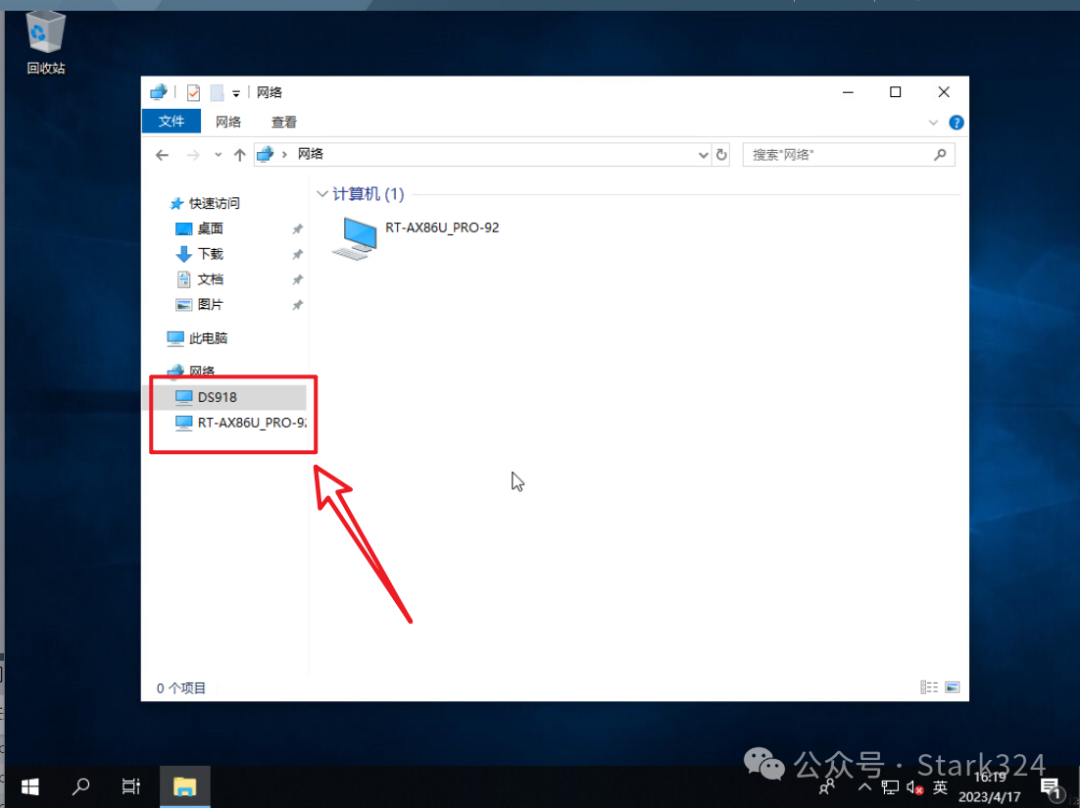Click the 网络 address bar breadcrumb
This screenshot has height=808, width=1080.
[311, 154]
